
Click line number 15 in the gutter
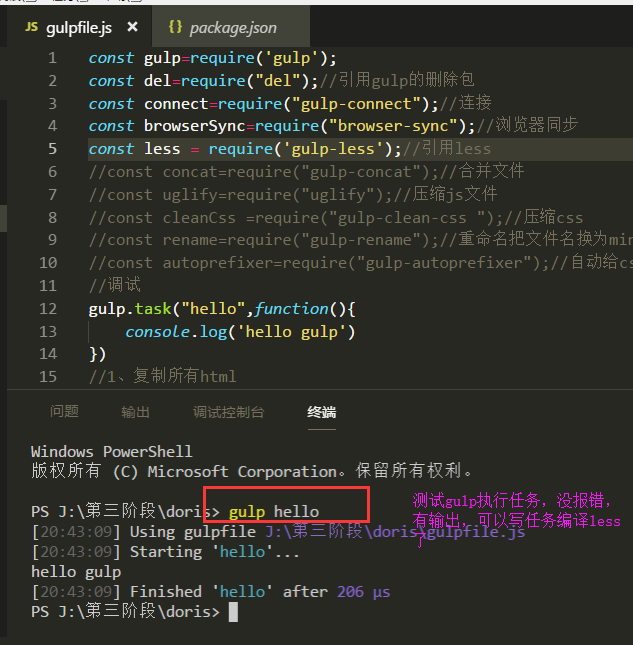point(48,377)
